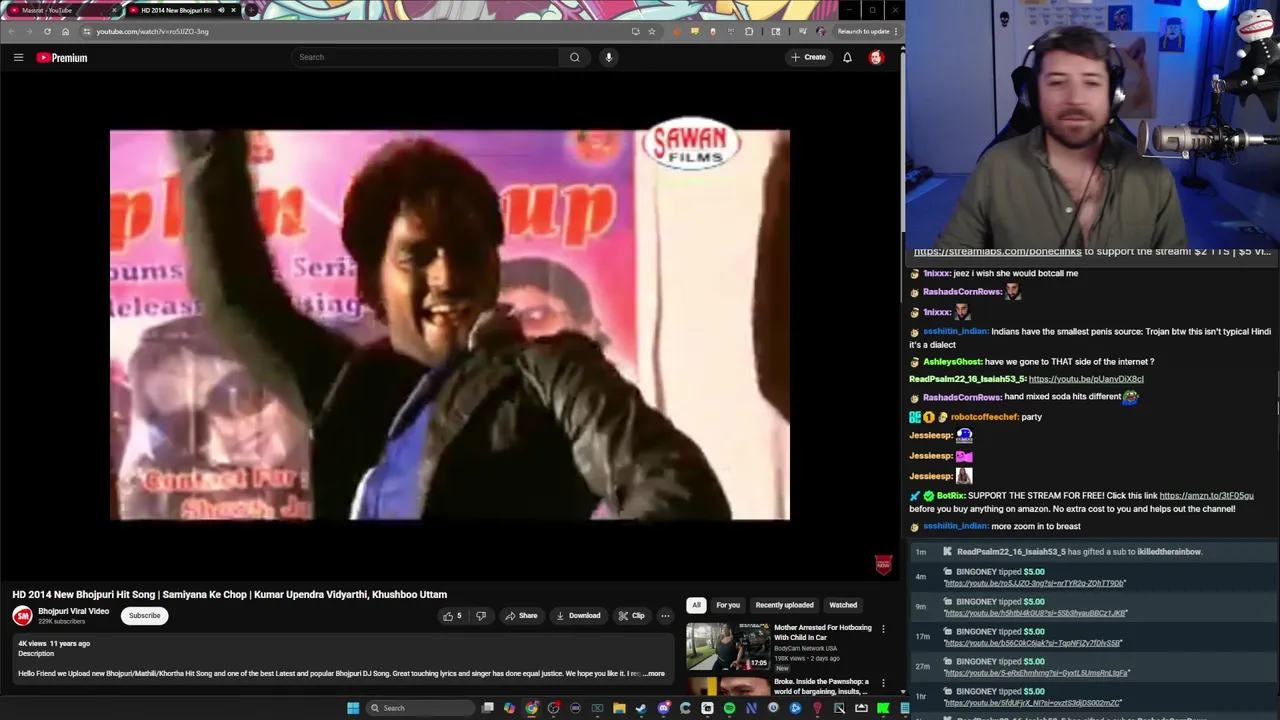Open options for Mother Arrested video
The width and height of the screenshot is (1280, 720).
point(883,629)
